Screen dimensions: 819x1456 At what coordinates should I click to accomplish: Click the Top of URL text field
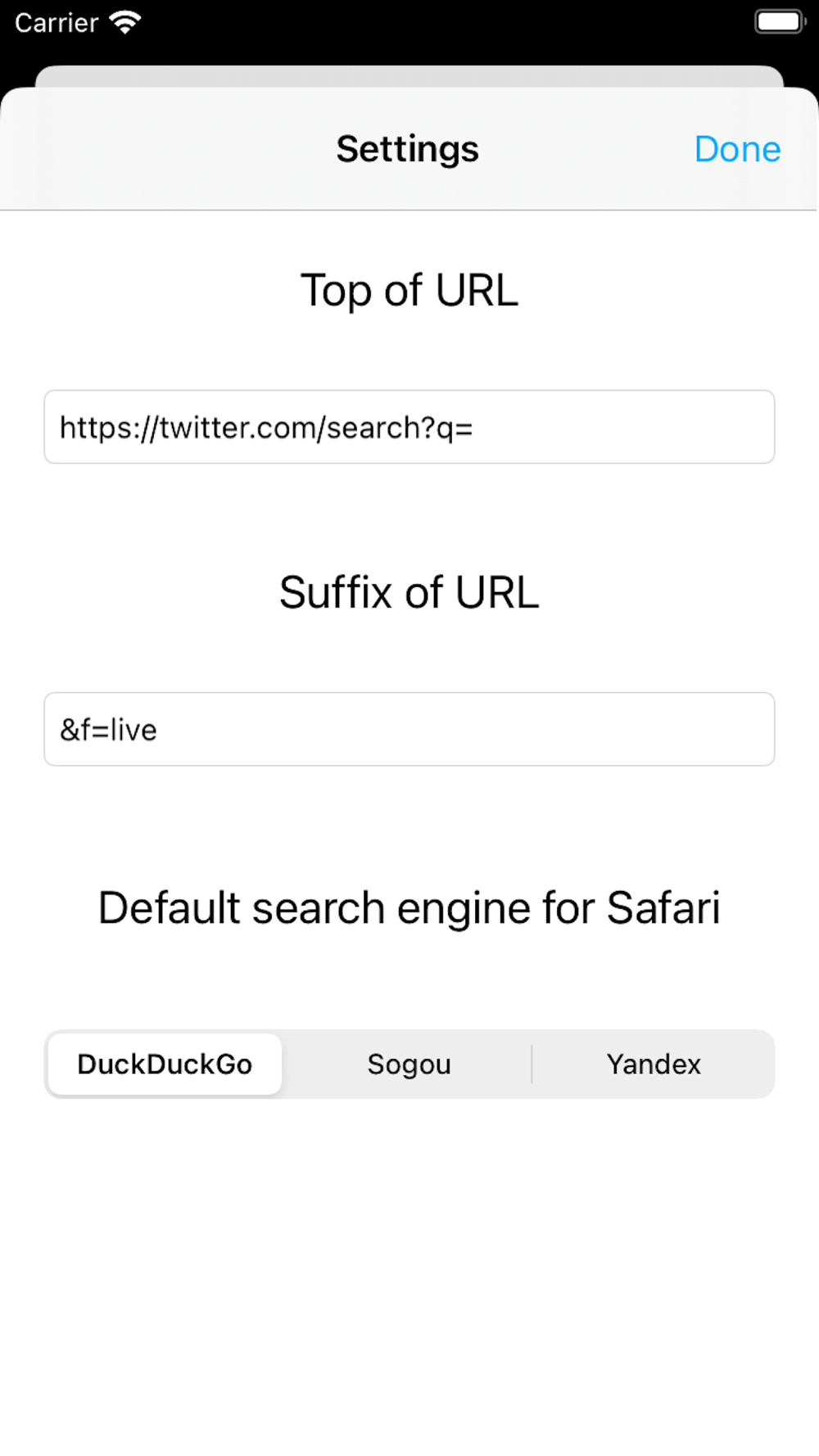(x=409, y=427)
